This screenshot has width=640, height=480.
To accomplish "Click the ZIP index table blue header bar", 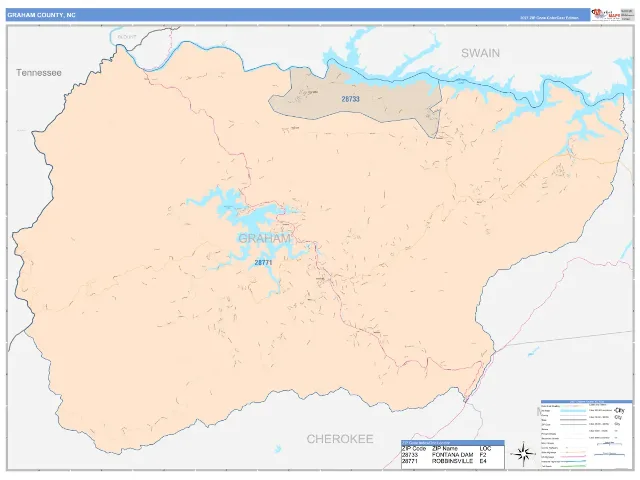I will coord(453,442).
